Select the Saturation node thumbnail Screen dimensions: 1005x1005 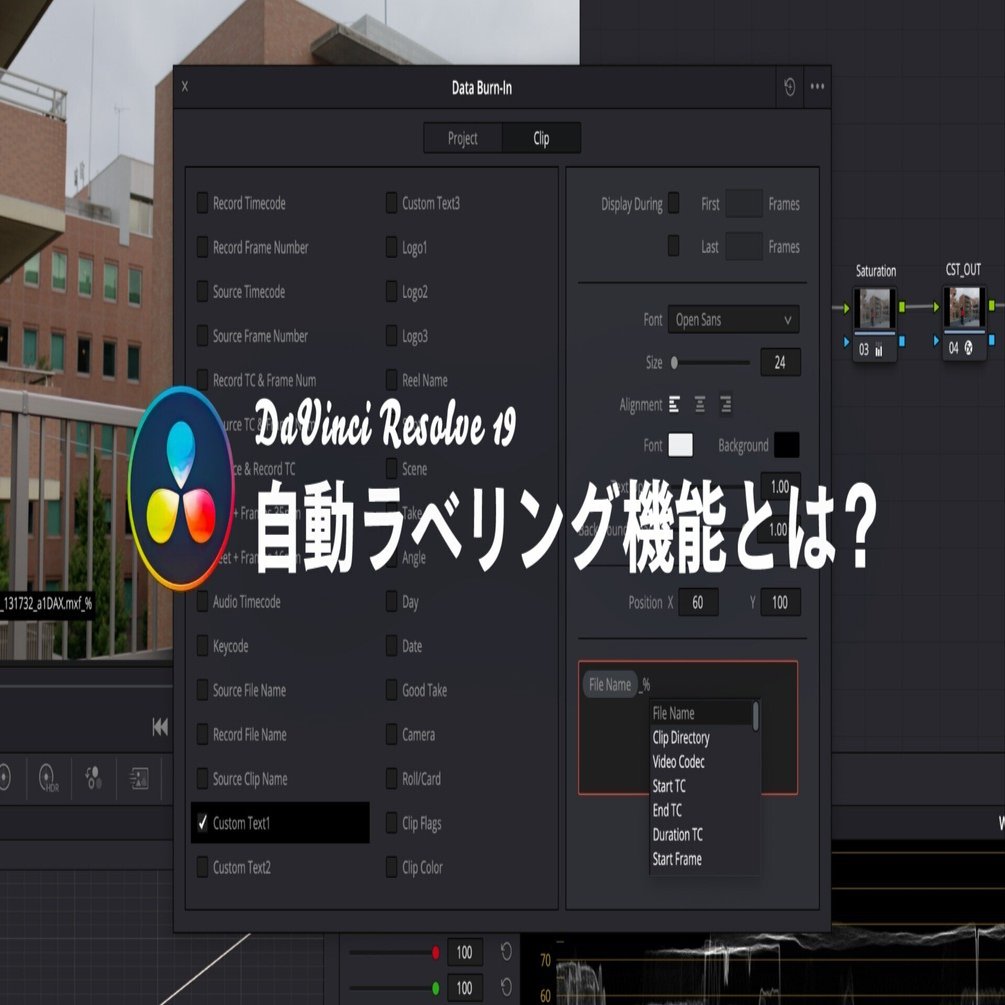pyautogui.click(x=874, y=305)
